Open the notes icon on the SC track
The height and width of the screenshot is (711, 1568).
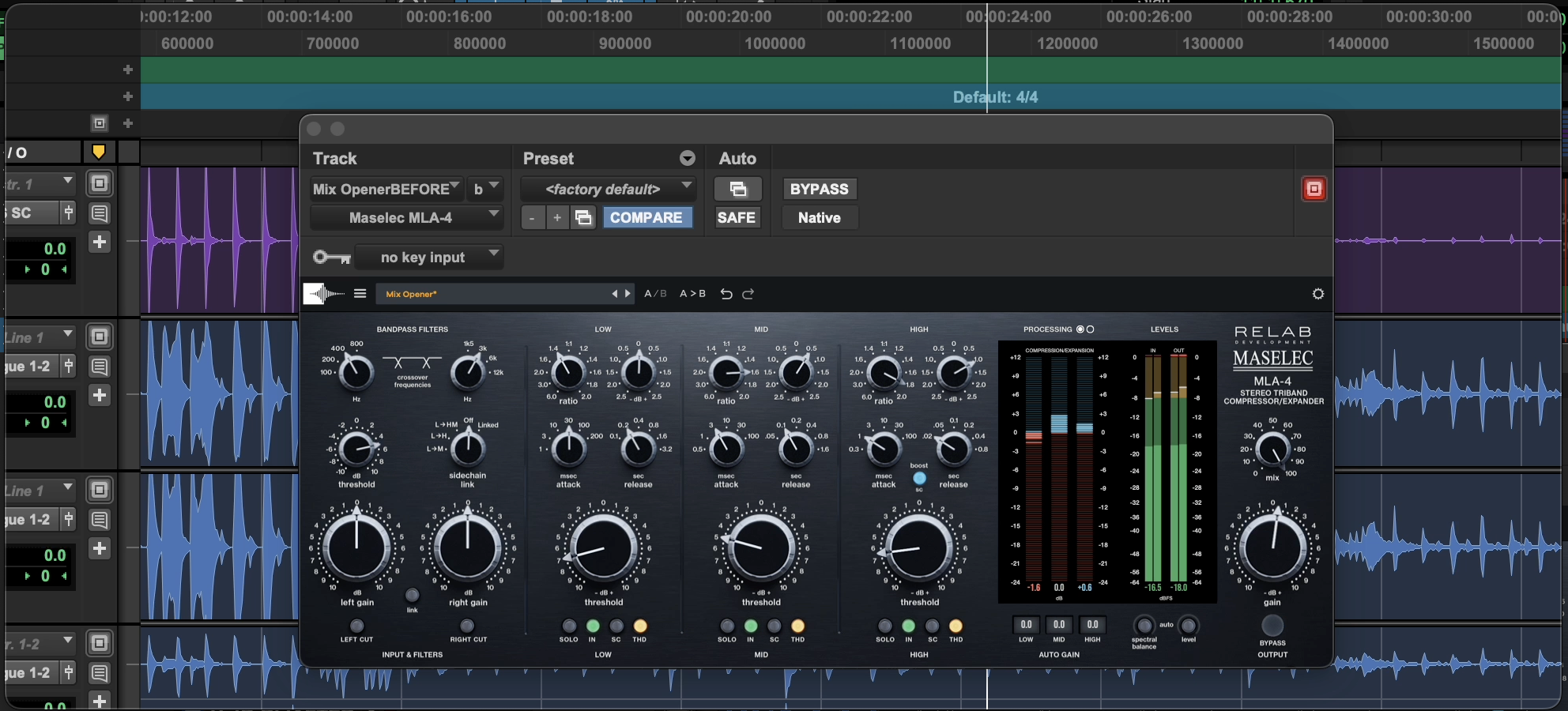pyautogui.click(x=100, y=213)
